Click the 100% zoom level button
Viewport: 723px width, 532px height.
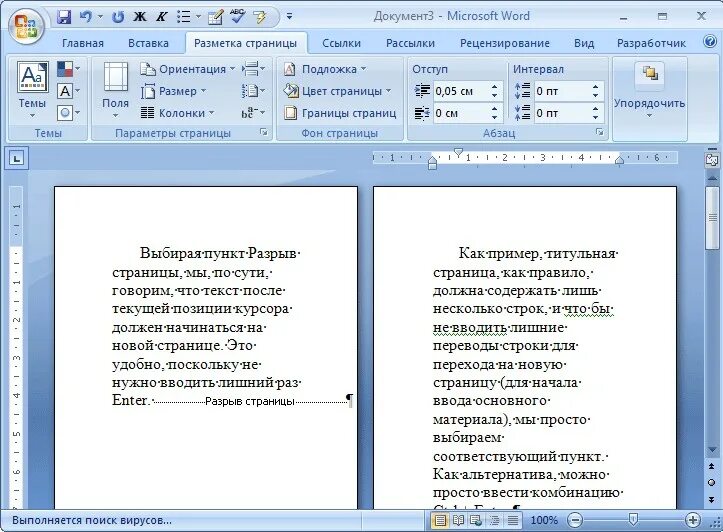(544, 520)
